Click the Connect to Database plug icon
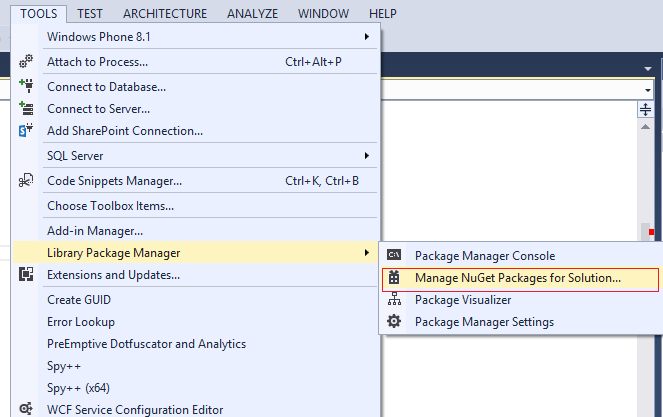 point(26,86)
